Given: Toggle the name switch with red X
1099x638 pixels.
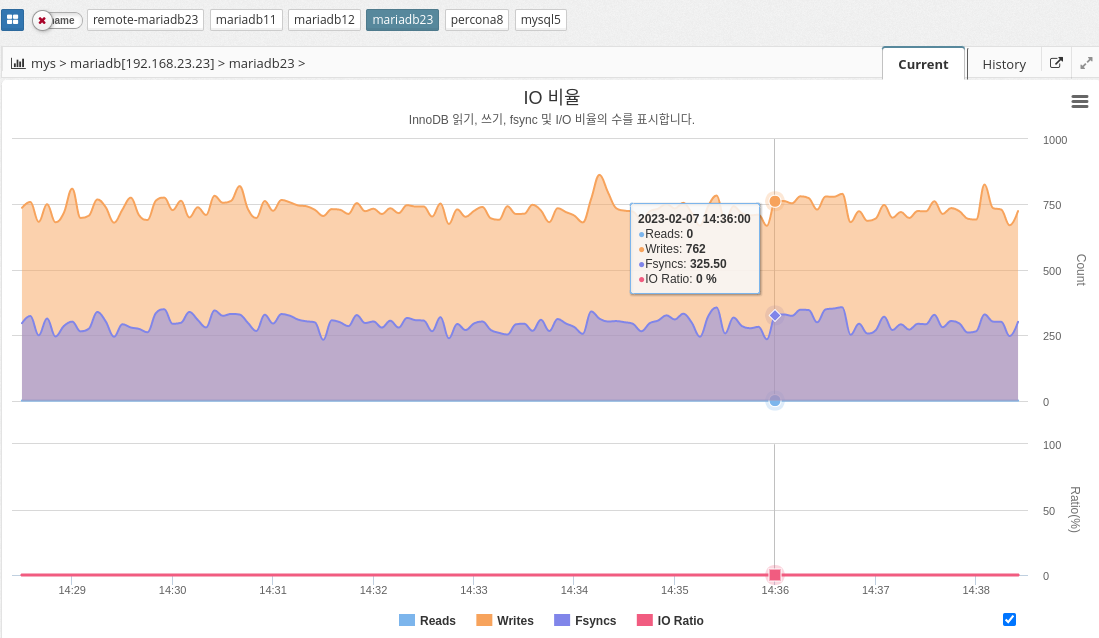Looking at the screenshot, I should 57,20.
